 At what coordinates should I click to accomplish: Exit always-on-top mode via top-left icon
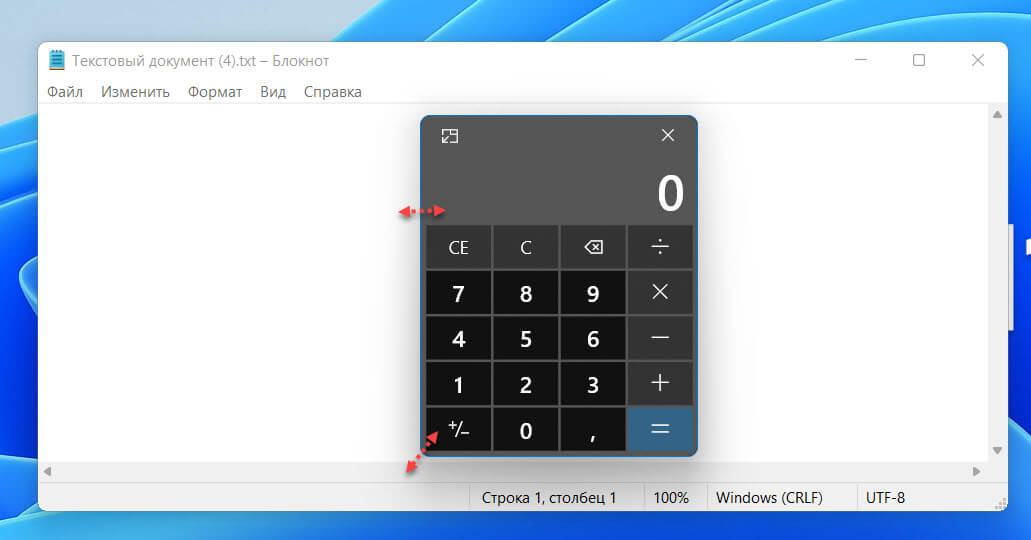[450, 136]
